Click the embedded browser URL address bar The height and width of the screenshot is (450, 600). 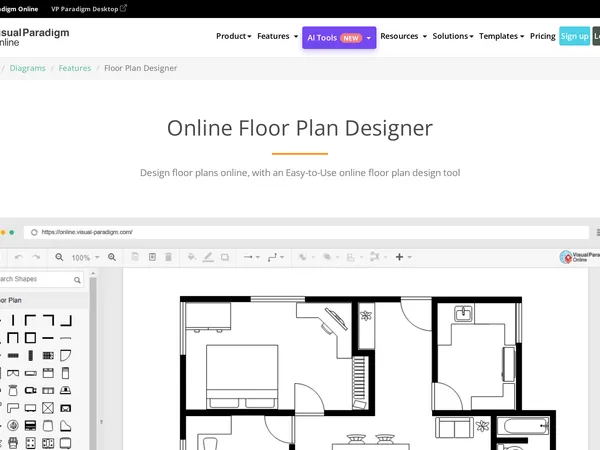(306, 232)
